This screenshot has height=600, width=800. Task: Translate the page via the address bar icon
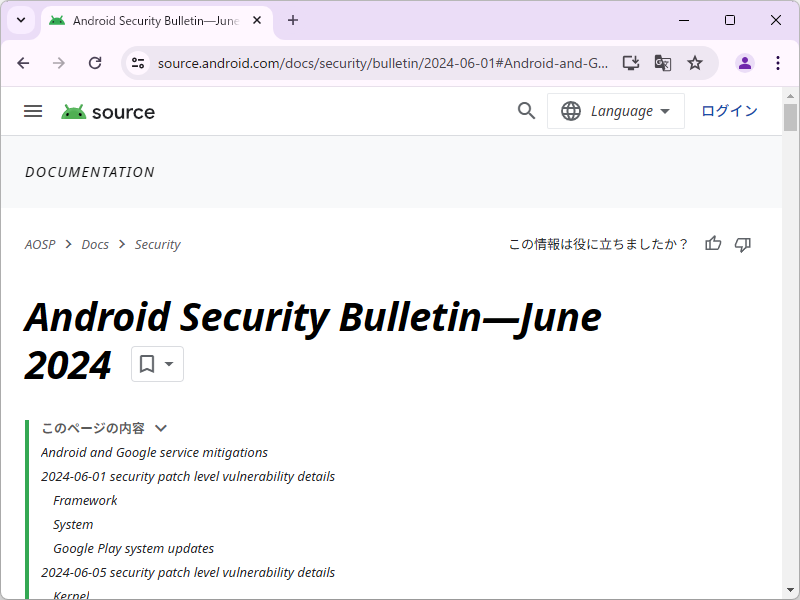click(662, 62)
